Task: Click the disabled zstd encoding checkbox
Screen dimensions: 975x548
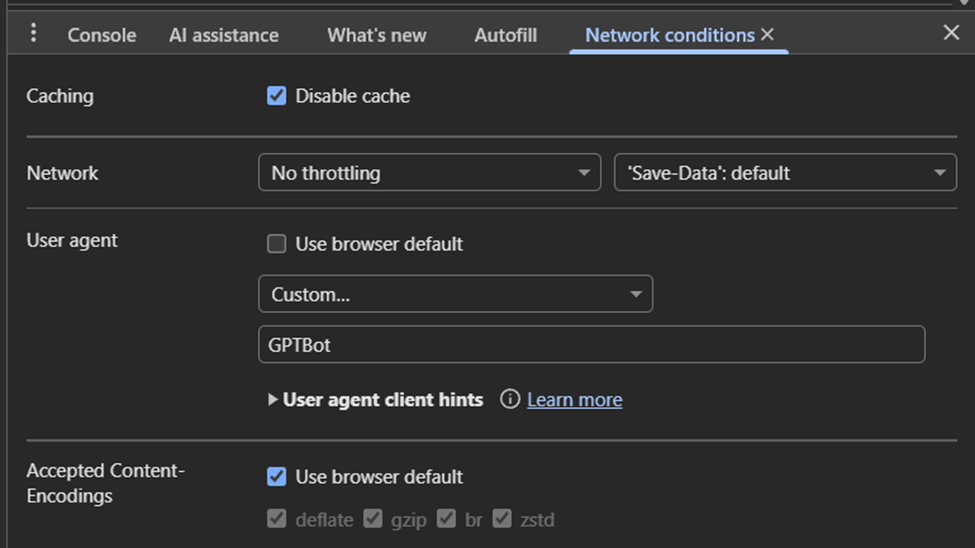Action: tap(502, 519)
